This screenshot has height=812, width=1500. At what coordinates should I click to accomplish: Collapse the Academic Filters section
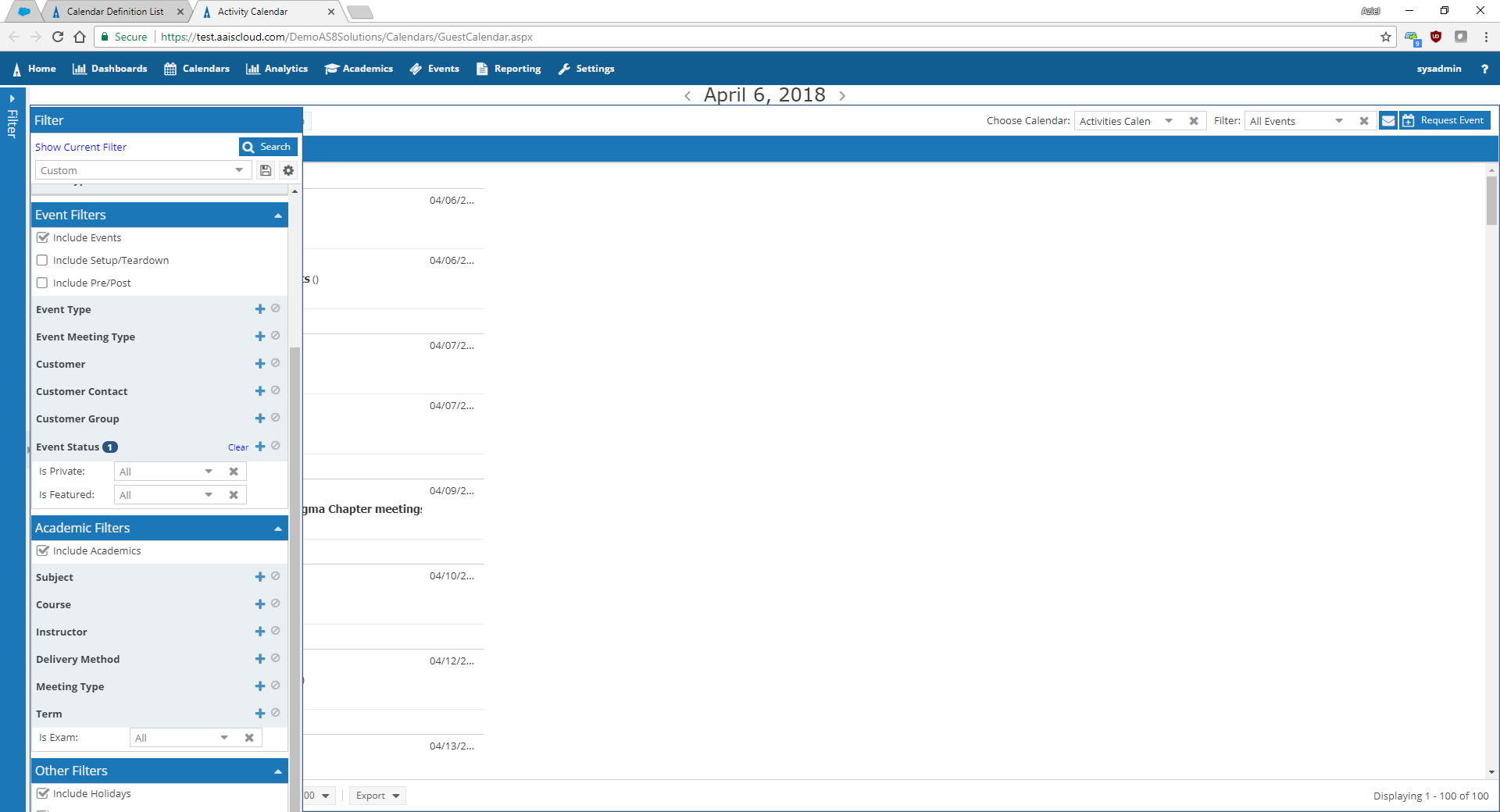point(277,529)
